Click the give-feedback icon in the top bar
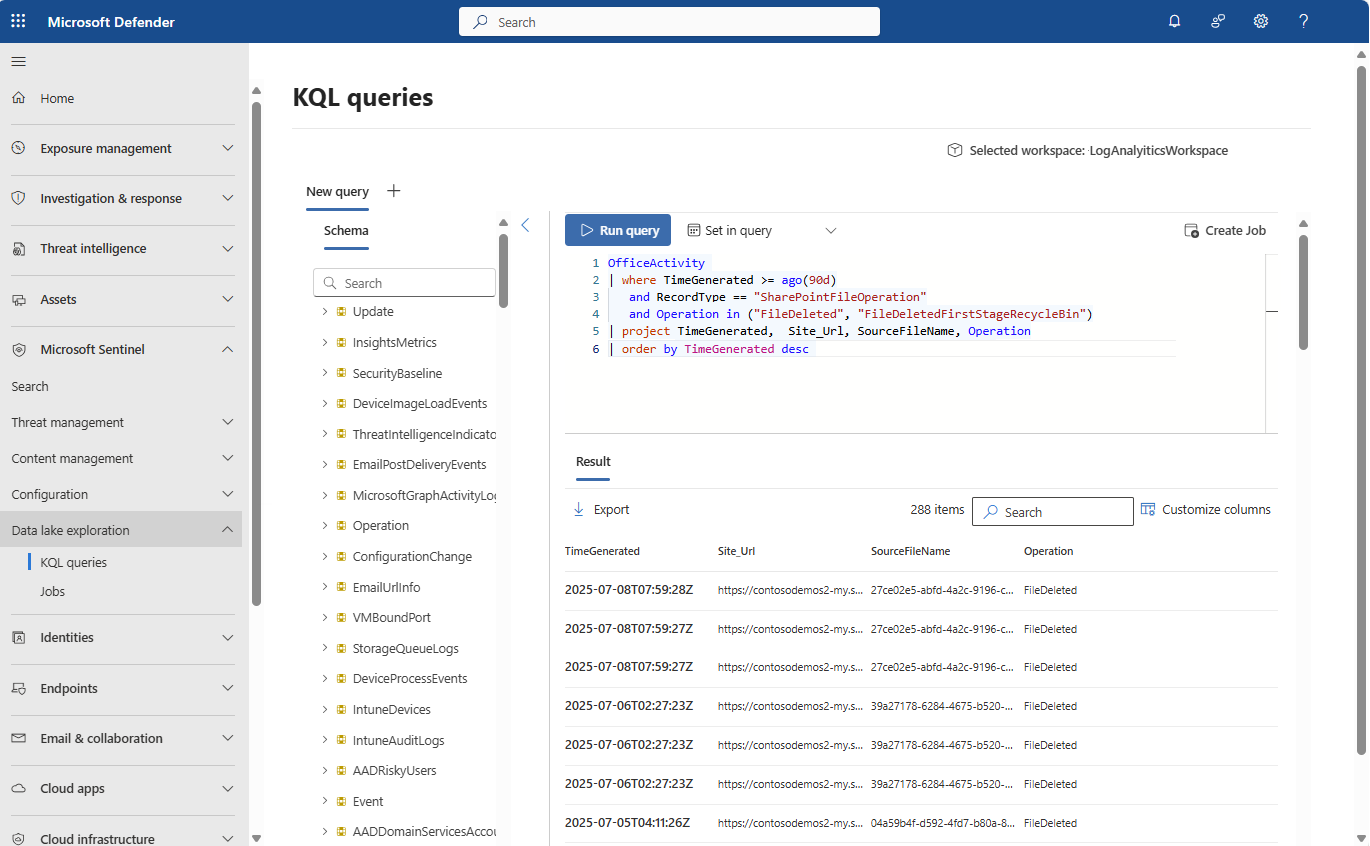The height and width of the screenshot is (846, 1370). point(1217,20)
